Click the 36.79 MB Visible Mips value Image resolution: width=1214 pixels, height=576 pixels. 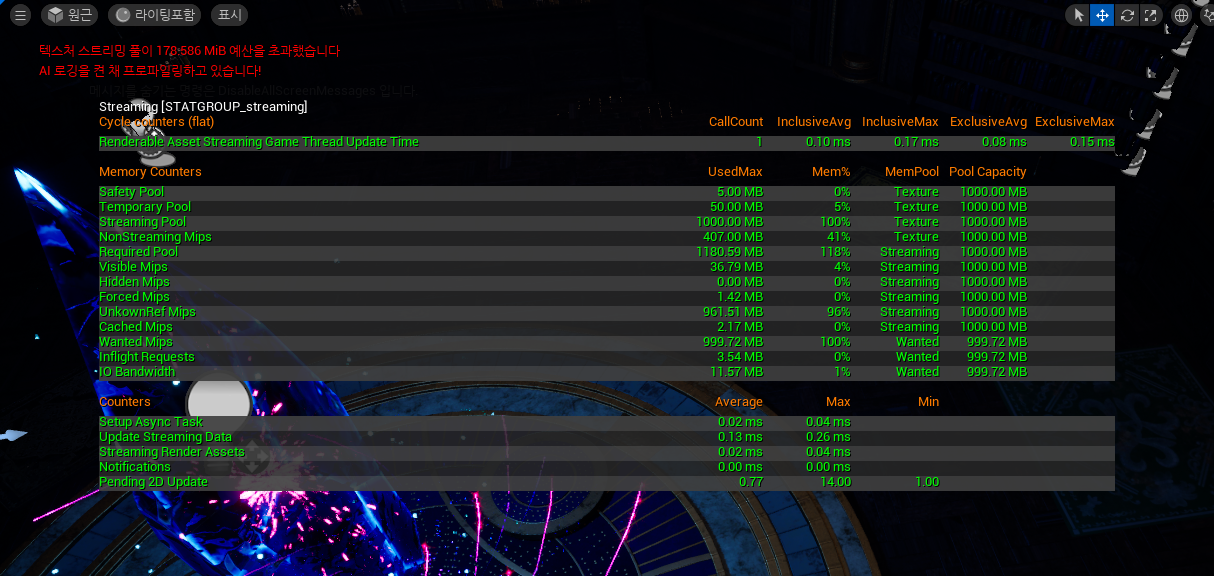point(736,267)
